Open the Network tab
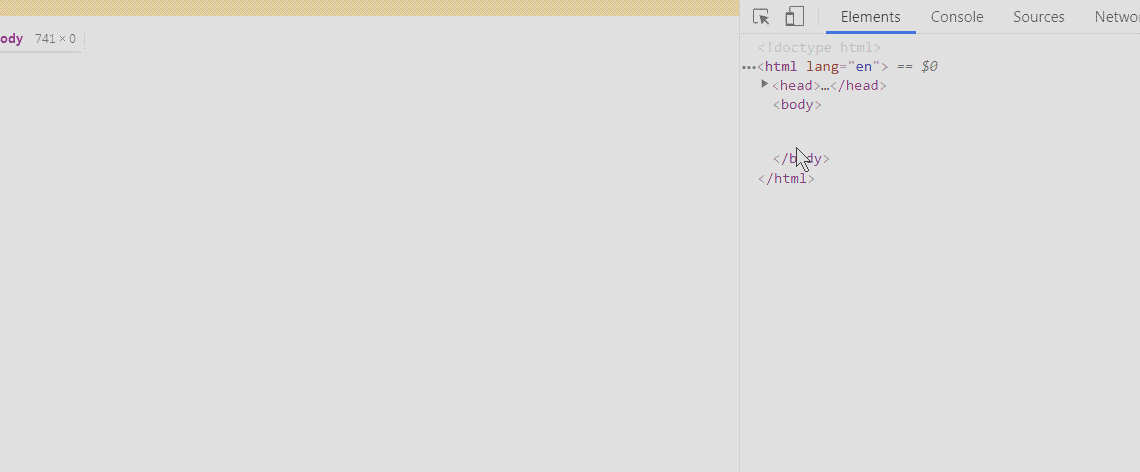 [x=1117, y=17]
